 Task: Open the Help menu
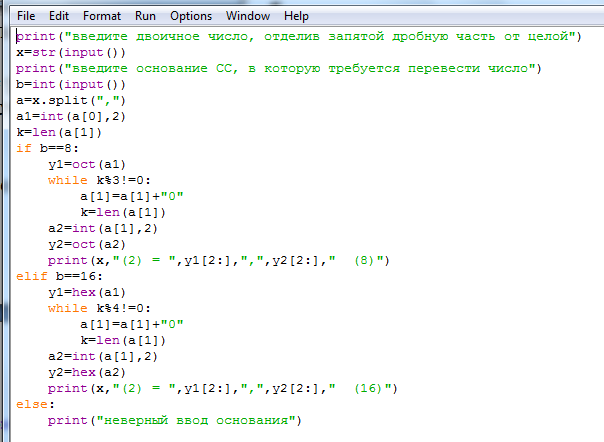(x=296, y=17)
